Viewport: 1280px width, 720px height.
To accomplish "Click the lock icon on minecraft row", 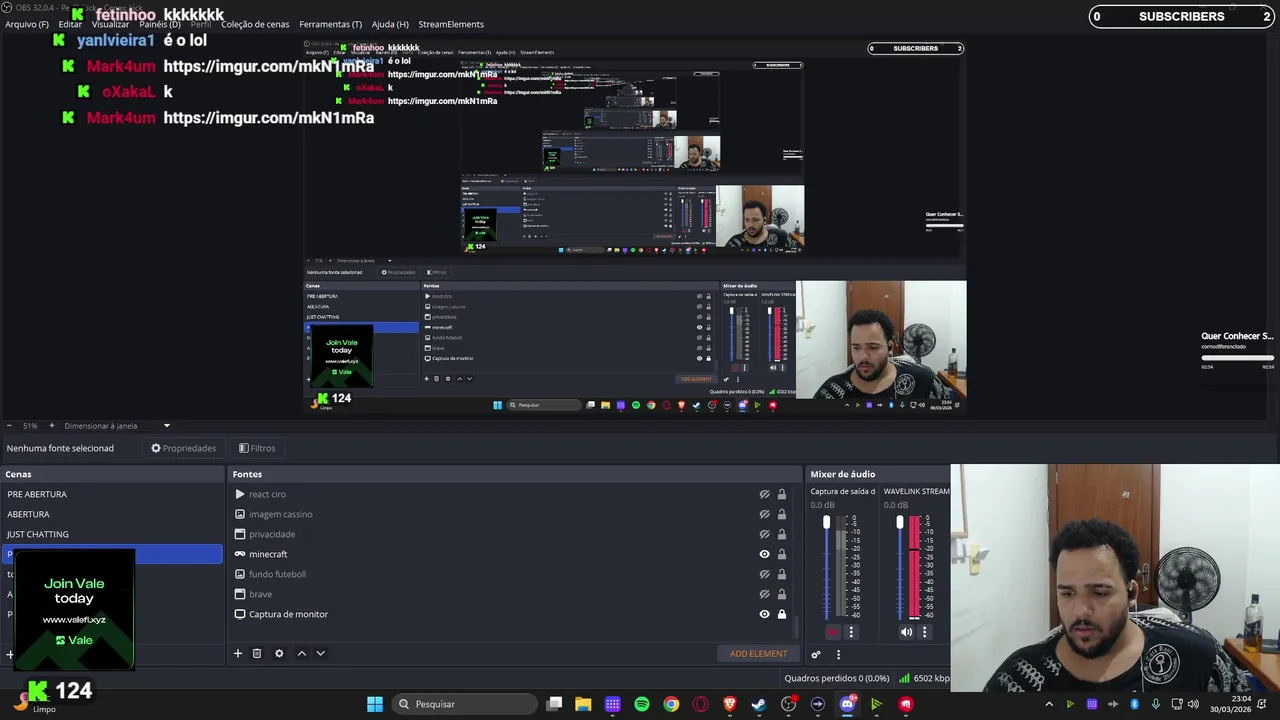I will [x=782, y=554].
